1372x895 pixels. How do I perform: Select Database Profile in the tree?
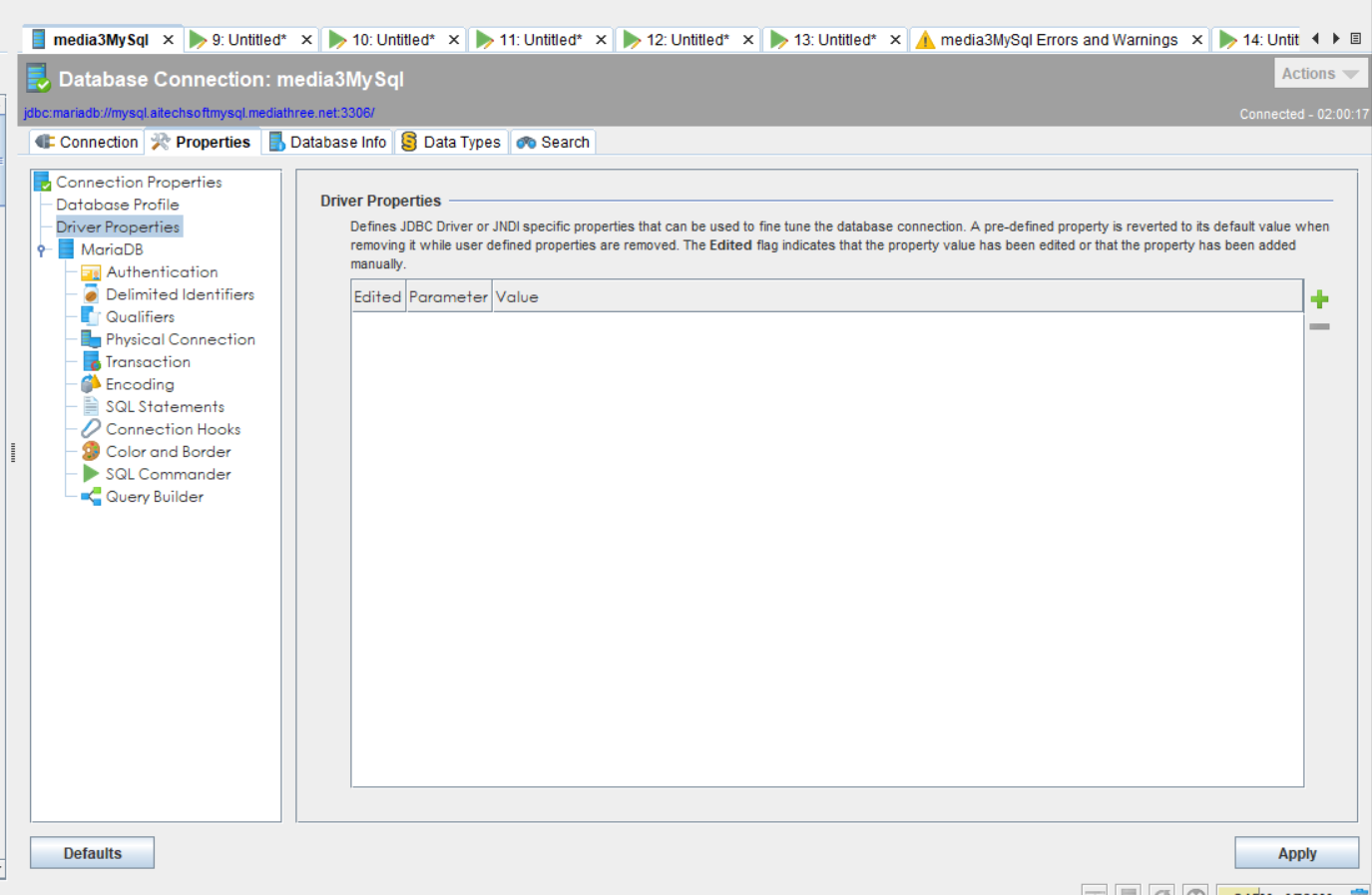117,205
